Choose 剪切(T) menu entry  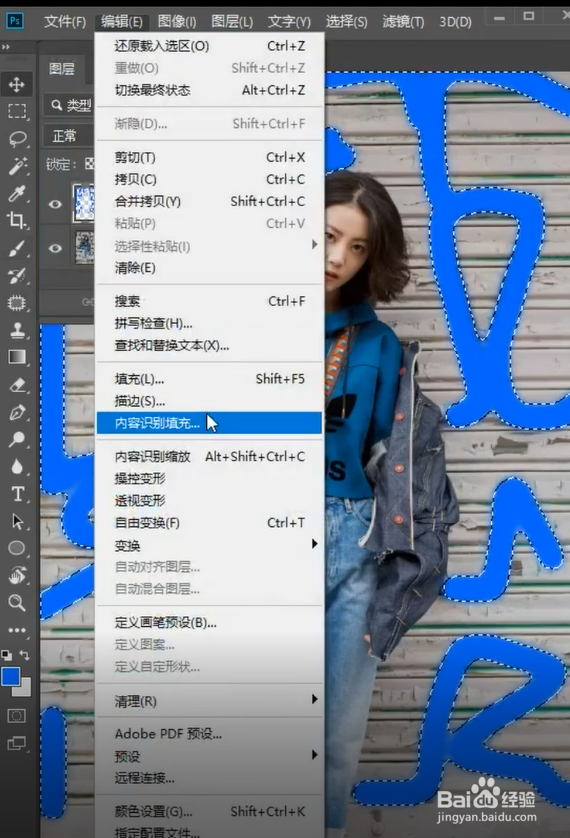pos(209,157)
